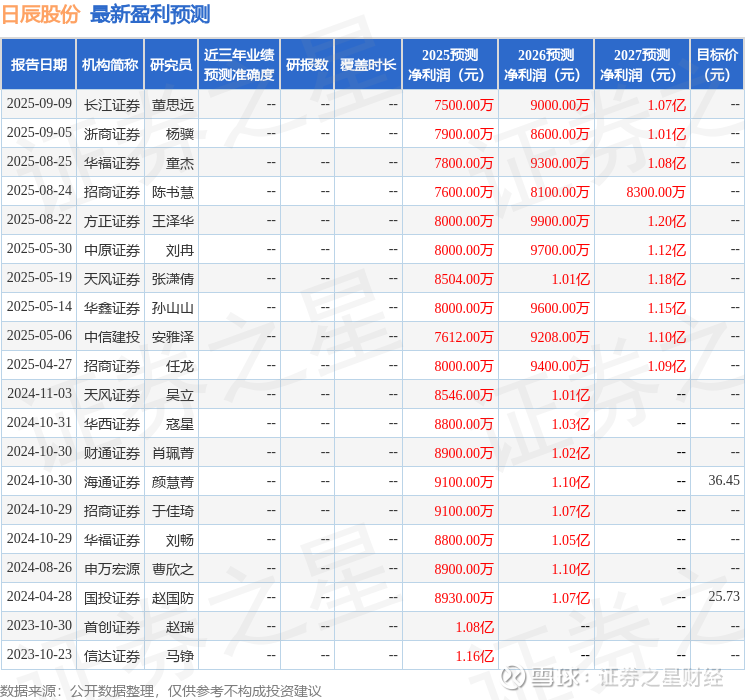The width and height of the screenshot is (745, 700).
Task: Click 7900.00万 profit value
Action: click(x=464, y=134)
